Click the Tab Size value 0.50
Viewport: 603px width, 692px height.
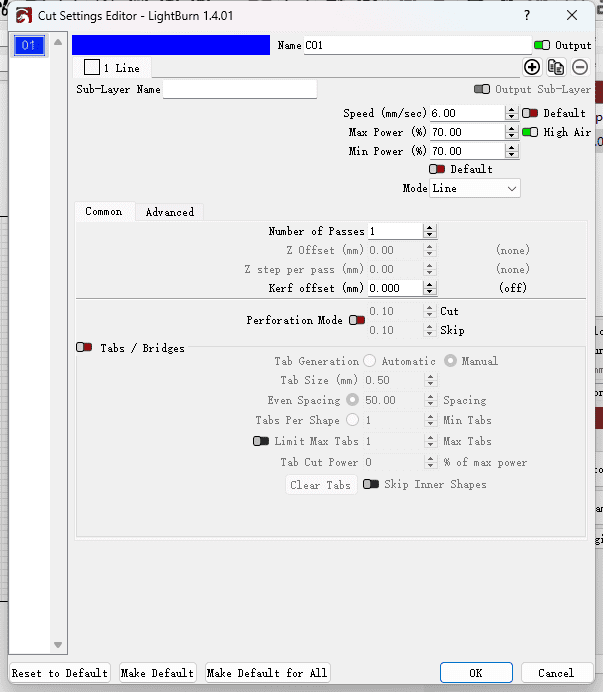(x=394, y=380)
